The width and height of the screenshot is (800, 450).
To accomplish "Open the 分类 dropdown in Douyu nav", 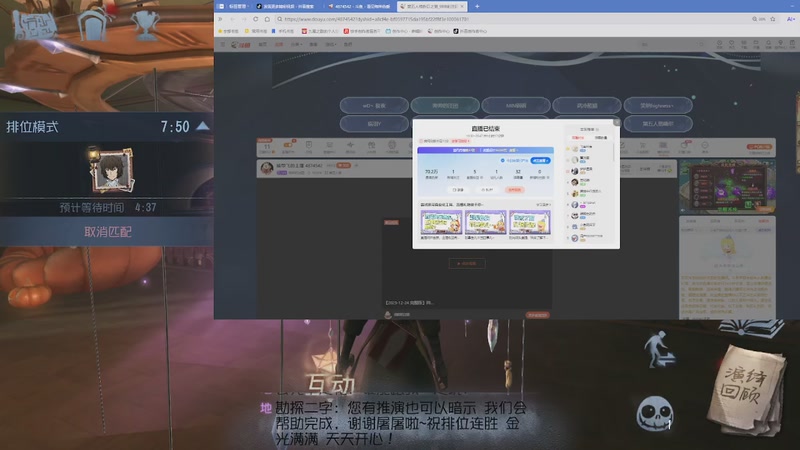I will pyautogui.click(x=296, y=44).
